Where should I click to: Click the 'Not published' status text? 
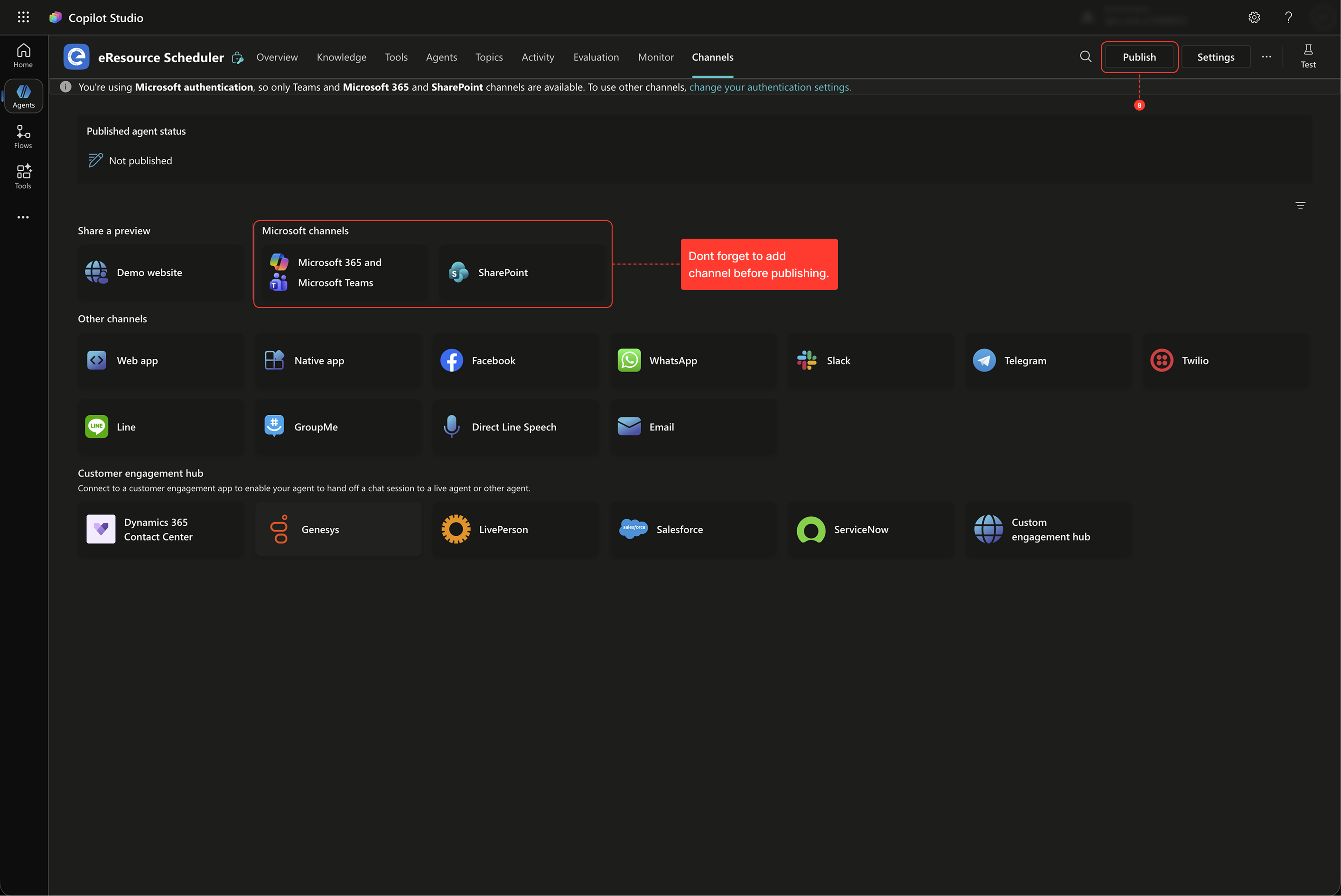(140, 160)
